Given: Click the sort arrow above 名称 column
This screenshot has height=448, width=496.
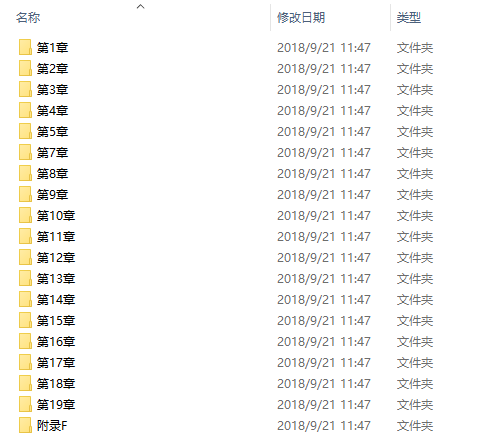Looking at the screenshot, I should (x=141, y=6).
